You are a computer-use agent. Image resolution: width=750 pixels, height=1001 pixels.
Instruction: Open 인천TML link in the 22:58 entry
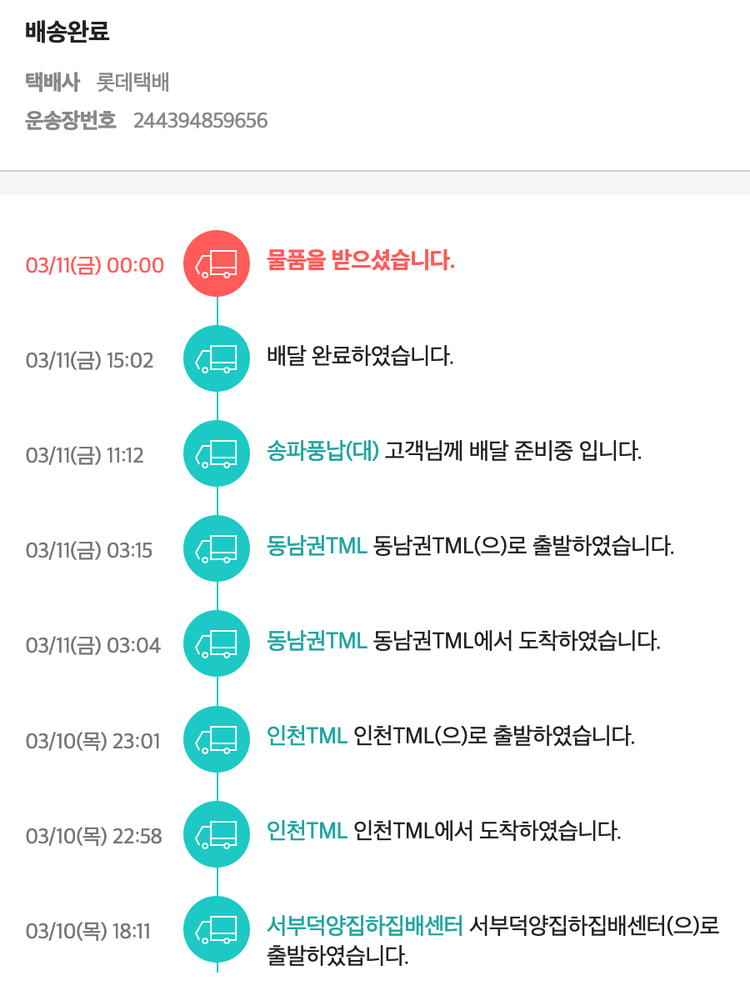click(x=307, y=830)
